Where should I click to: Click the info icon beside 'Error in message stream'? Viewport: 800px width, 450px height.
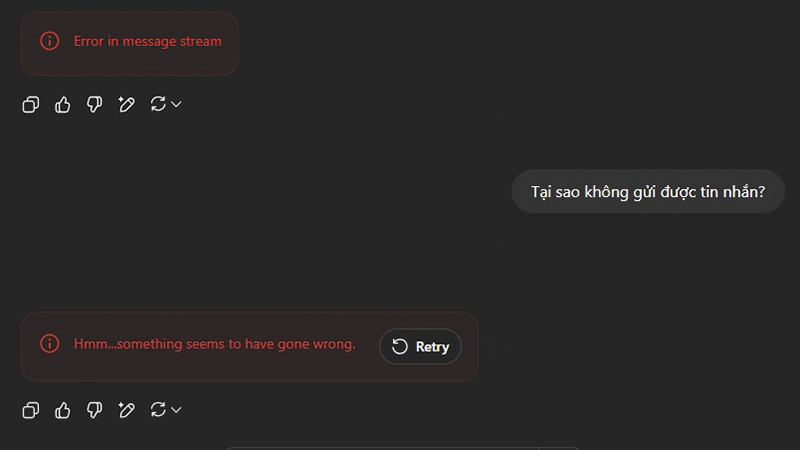49,41
